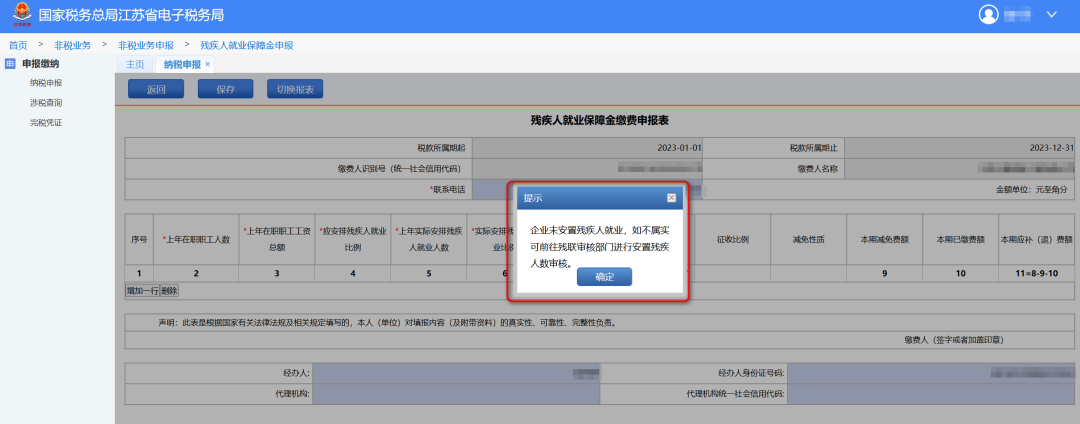Image resolution: width=1080 pixels, height=424 pixels.
Task: Open 纳税申报 in the sidebar
Action: 45,83
